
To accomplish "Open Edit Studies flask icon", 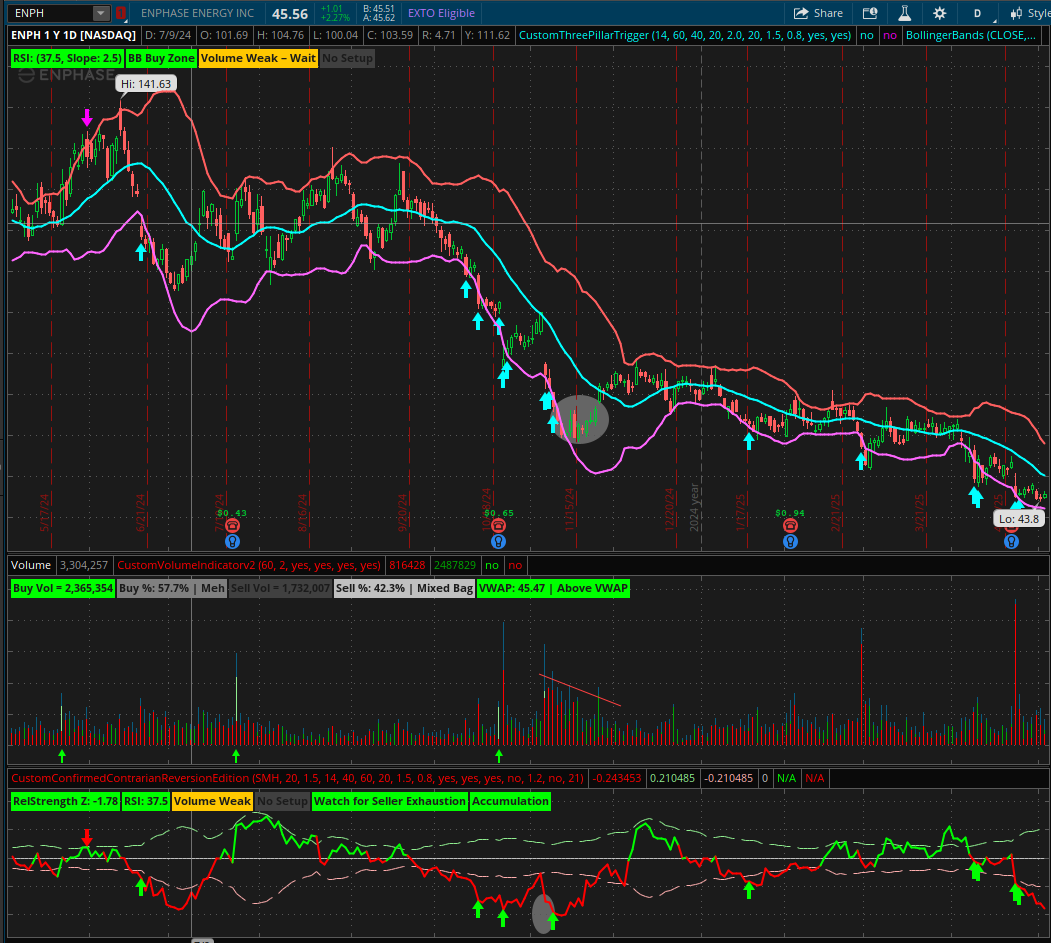I will (904, 13).
